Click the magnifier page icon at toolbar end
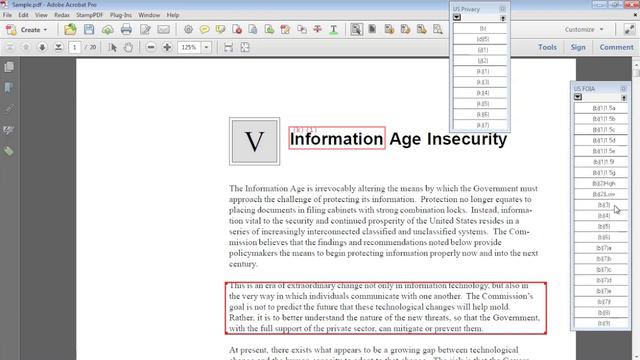Screen dimensions: 640x360 (438, 29)
